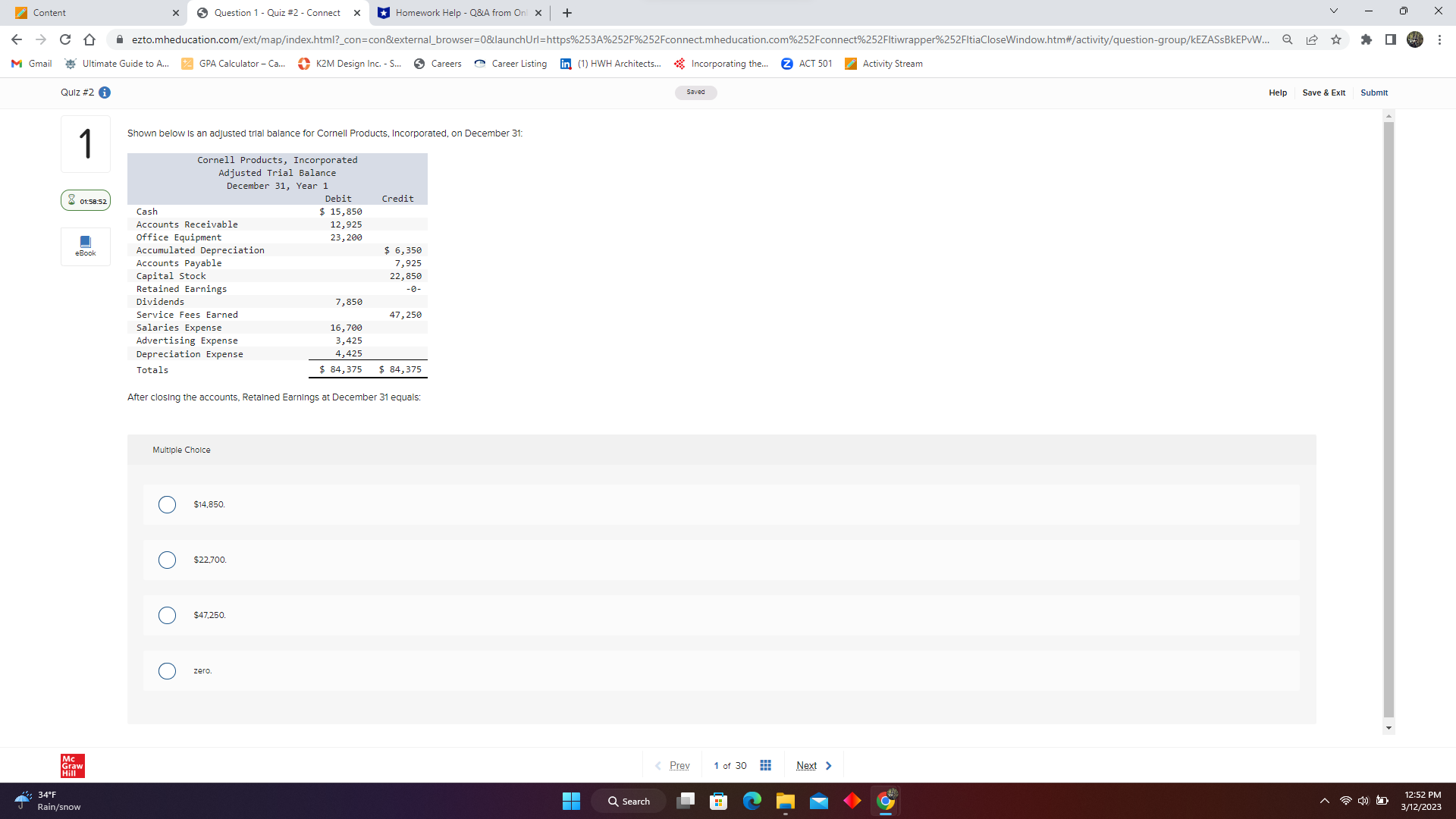
Task: Click the quiz timer hourglass badge
Action: [86, 201]
